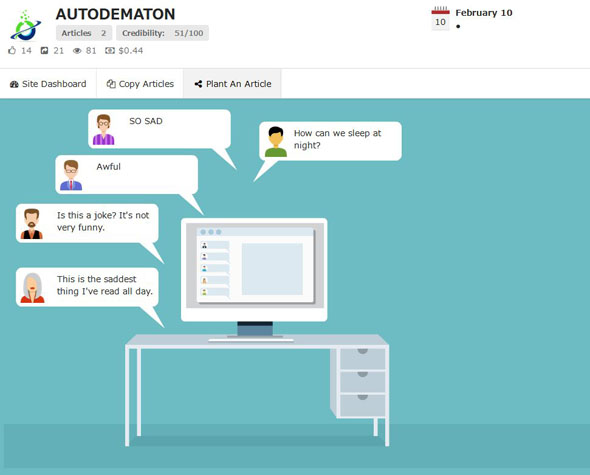Click the eye views icon
590x475 pixels.
pyautogui.click(x=77, y=51)
